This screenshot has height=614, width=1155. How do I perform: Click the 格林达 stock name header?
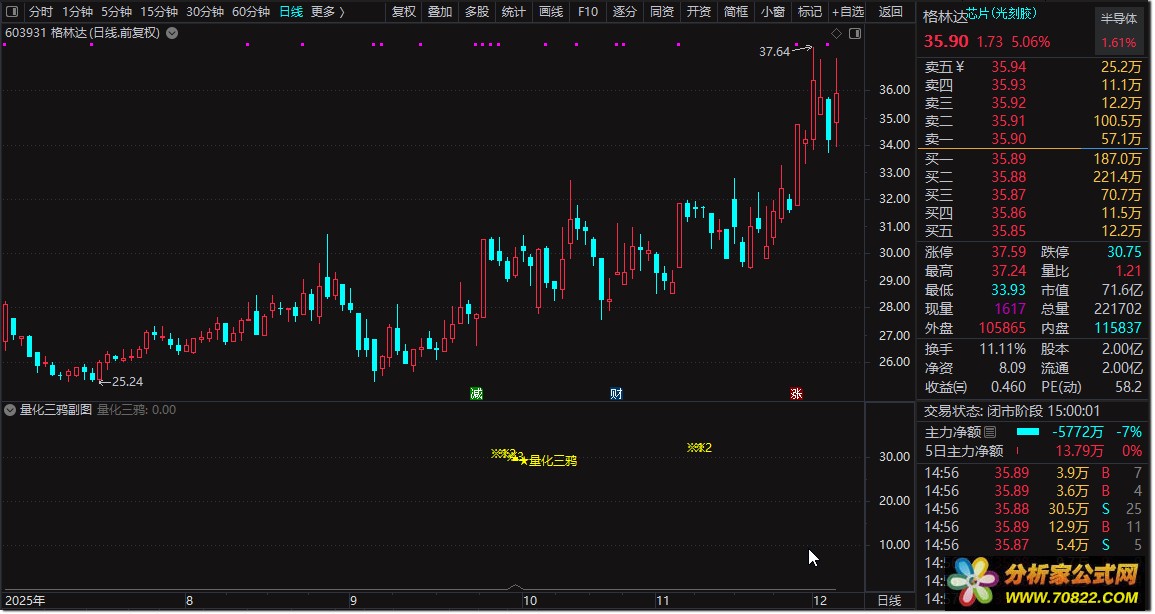click(x=944, y=18)
